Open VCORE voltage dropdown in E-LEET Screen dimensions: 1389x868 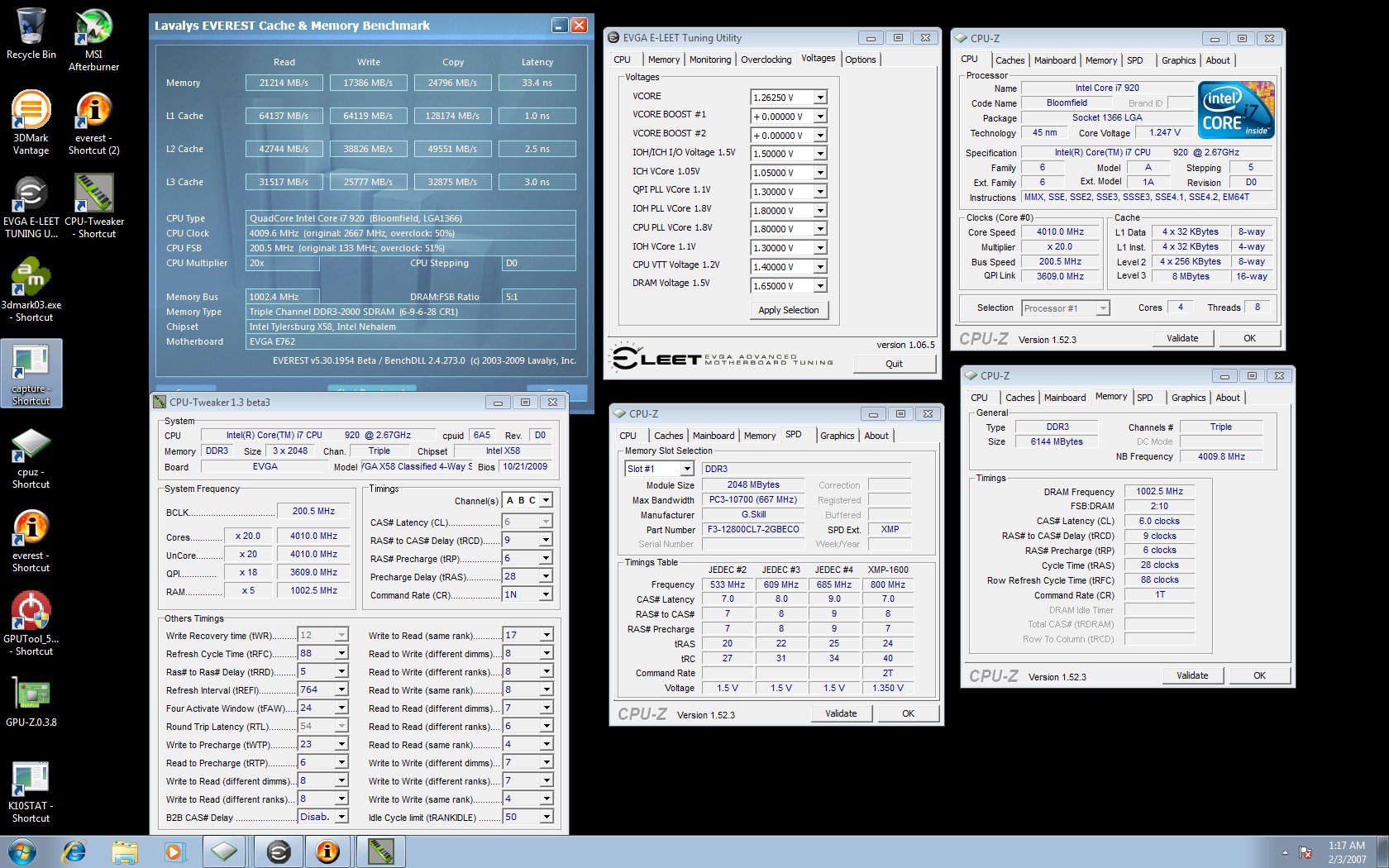820,98
